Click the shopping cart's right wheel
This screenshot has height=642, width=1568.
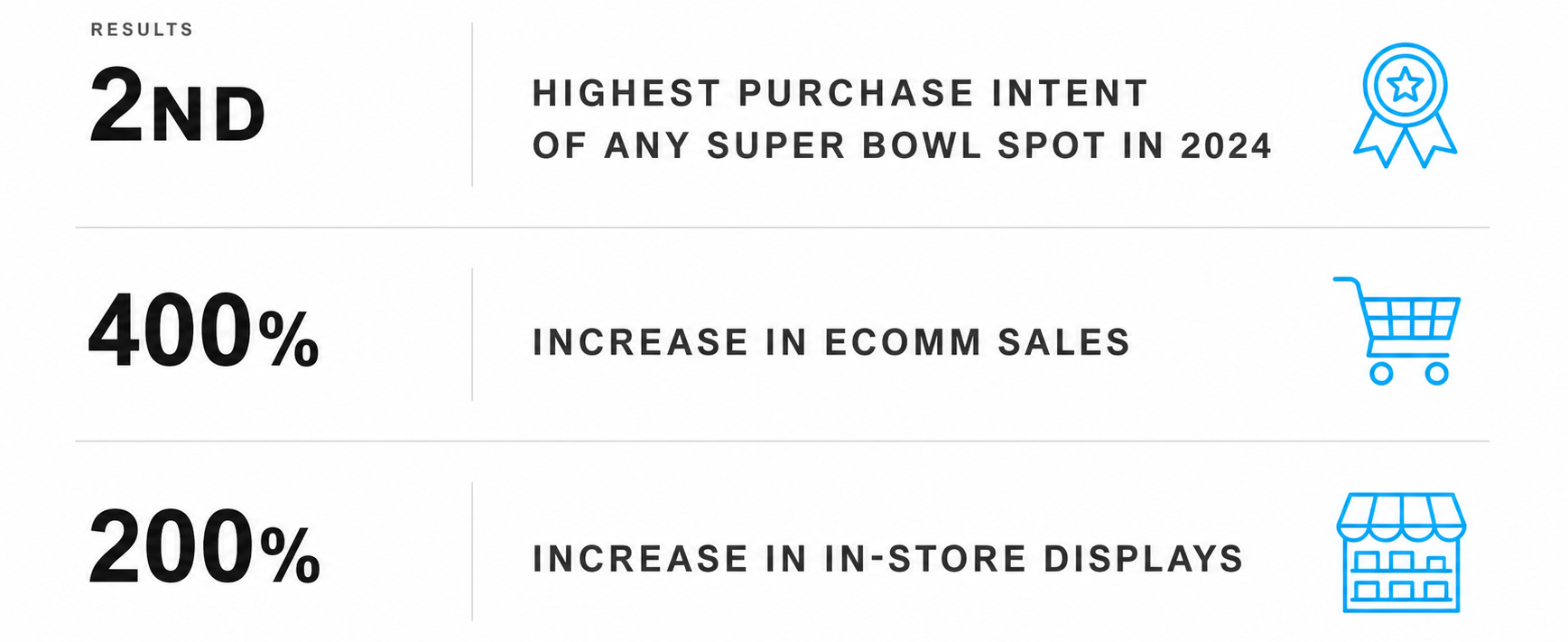click(1436, 373)
